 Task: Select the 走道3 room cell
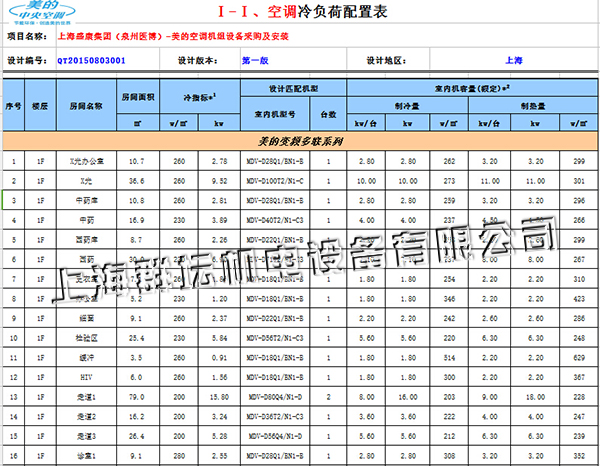click(86, 436)
